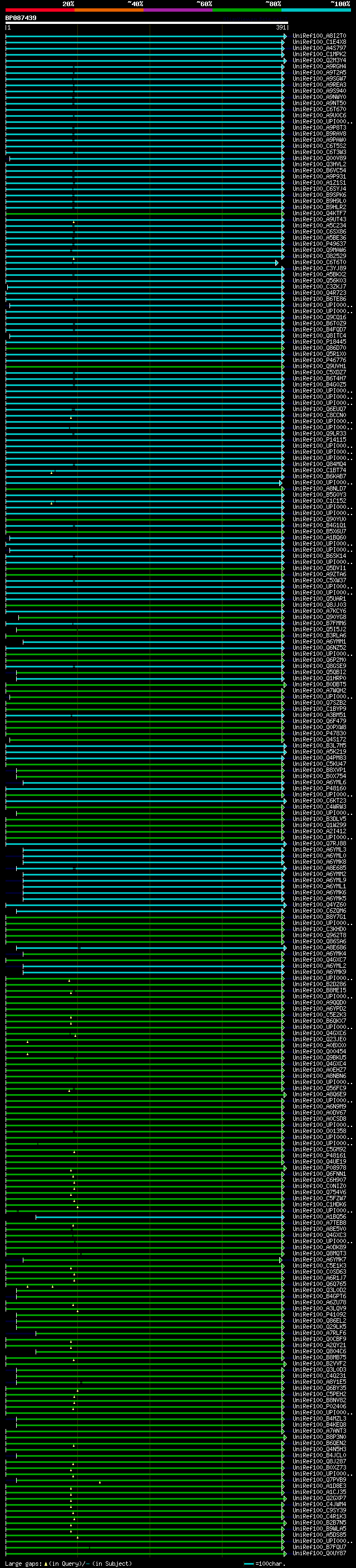Click the red 20% identity legend segment
The width and height of the screenshot is (356, 1568).
pos(40,10)
